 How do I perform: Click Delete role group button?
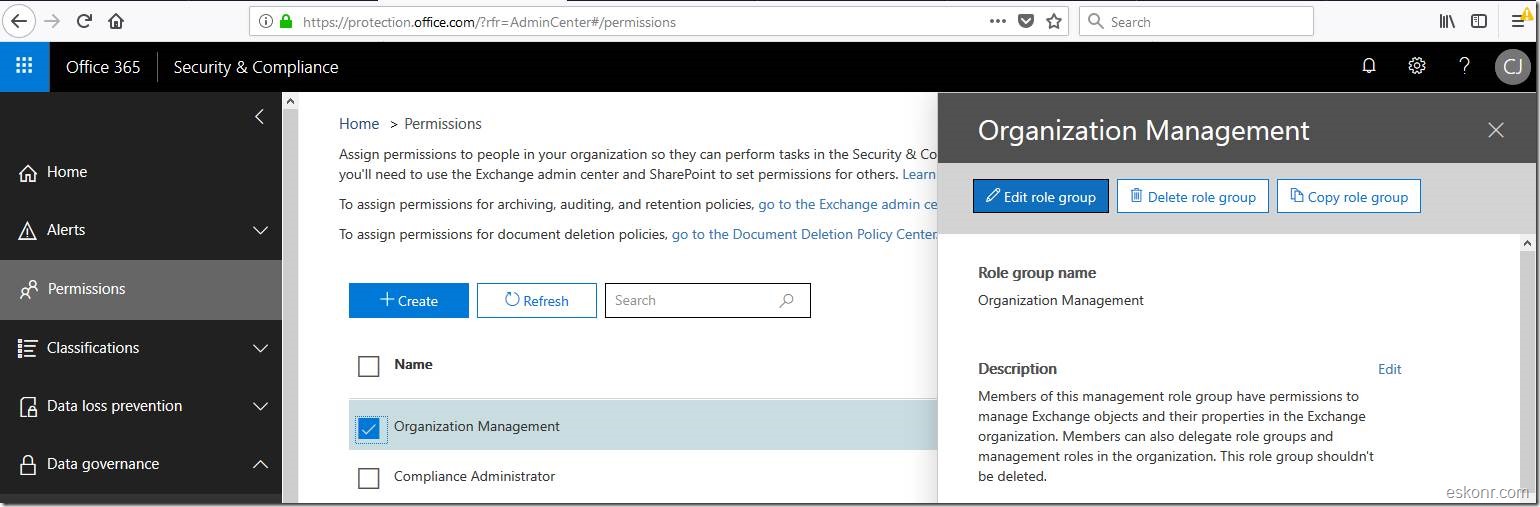(x=1193, y=196)
